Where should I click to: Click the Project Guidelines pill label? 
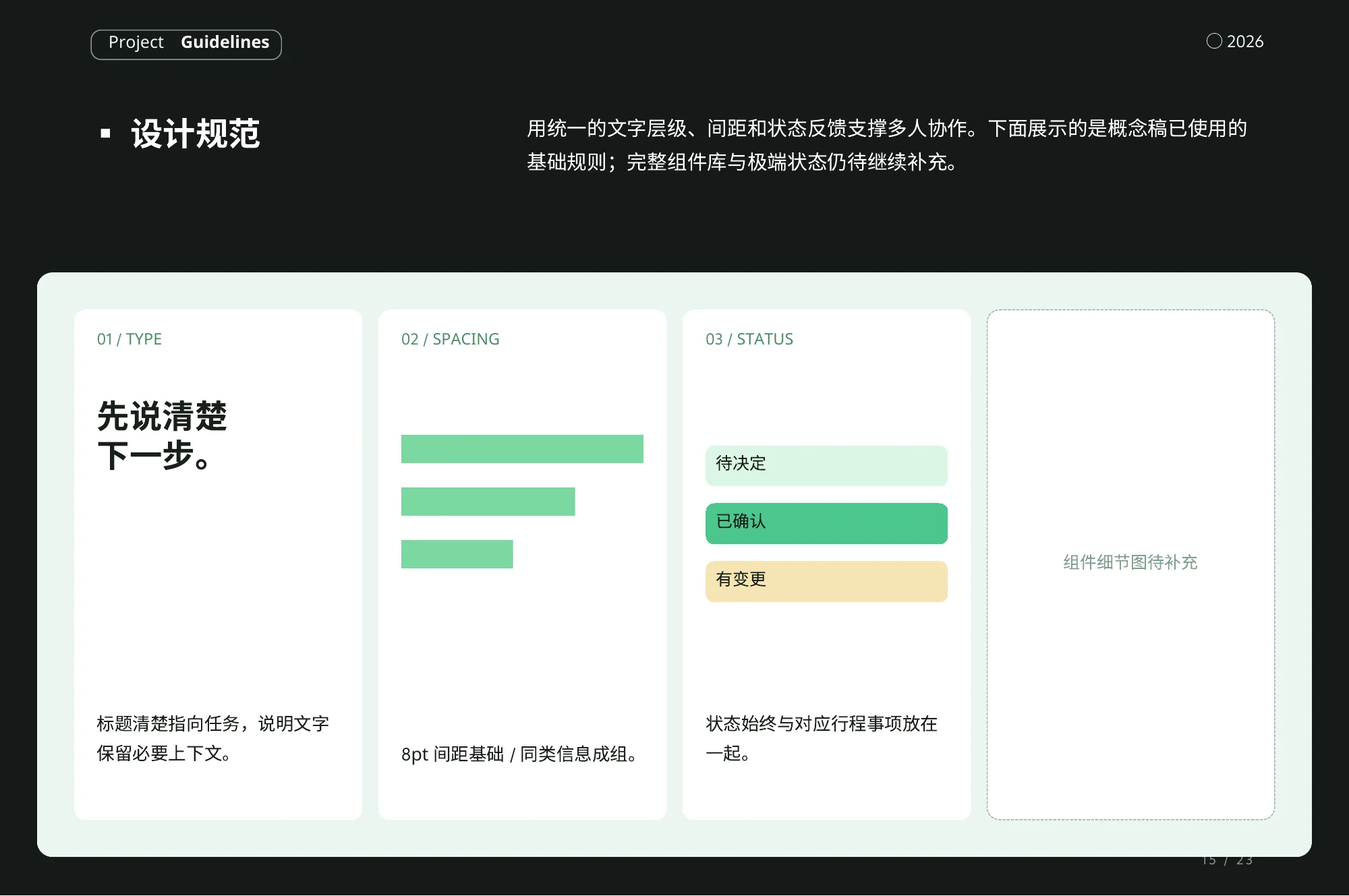[186, 44]
